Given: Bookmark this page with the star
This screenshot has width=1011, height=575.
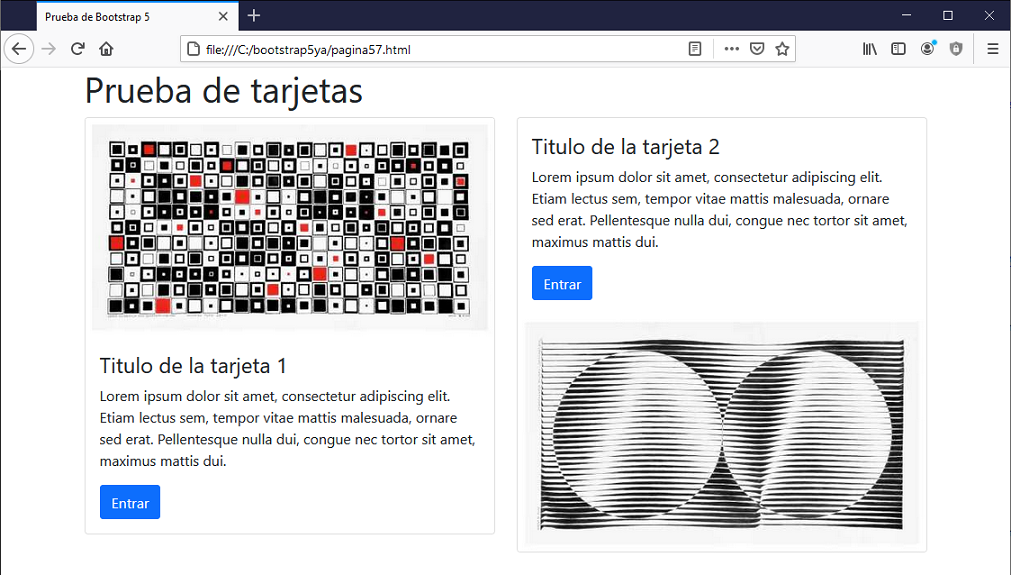Looking at the screenshot, I should (782, 49).
